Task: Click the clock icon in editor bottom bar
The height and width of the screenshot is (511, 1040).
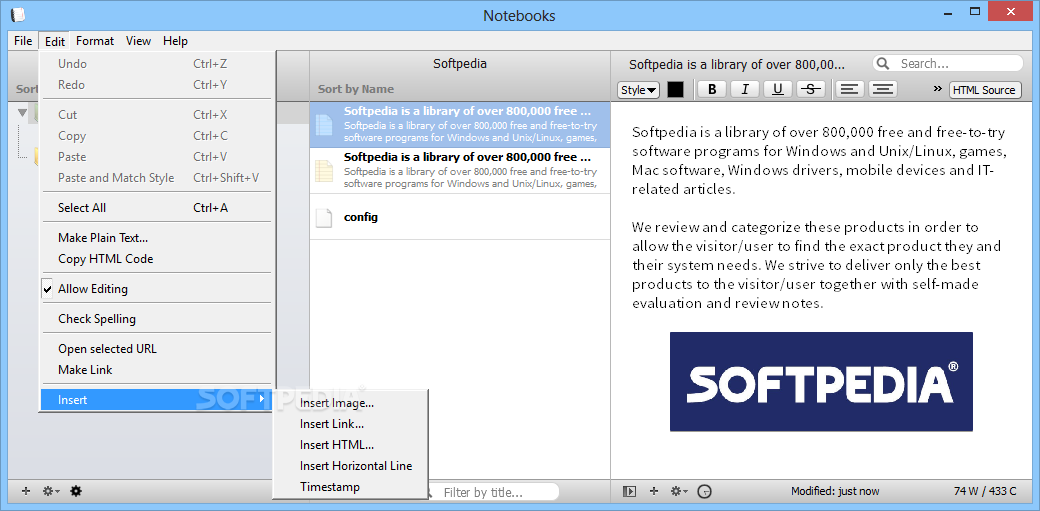Action: tap(705, 492)
